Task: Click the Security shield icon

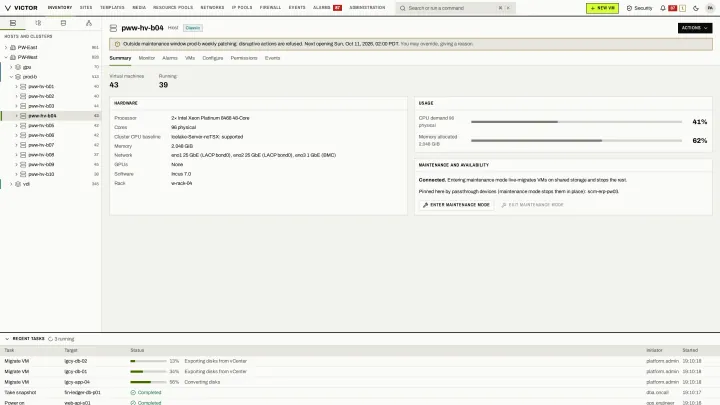Action: pos(629,8)
